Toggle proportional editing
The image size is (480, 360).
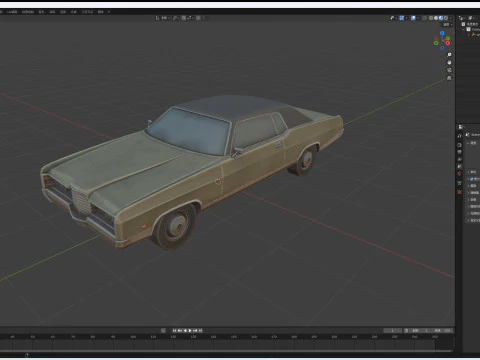tap(198, 18)
